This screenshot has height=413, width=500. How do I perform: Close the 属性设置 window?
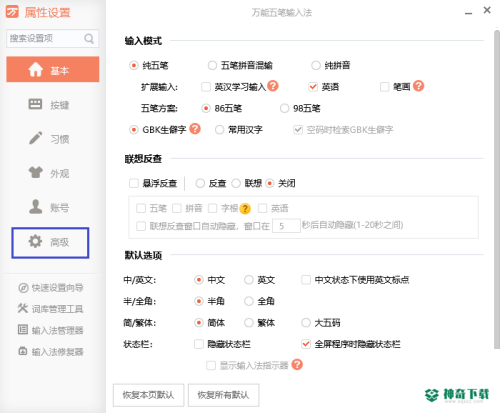[x=487, y=10]
